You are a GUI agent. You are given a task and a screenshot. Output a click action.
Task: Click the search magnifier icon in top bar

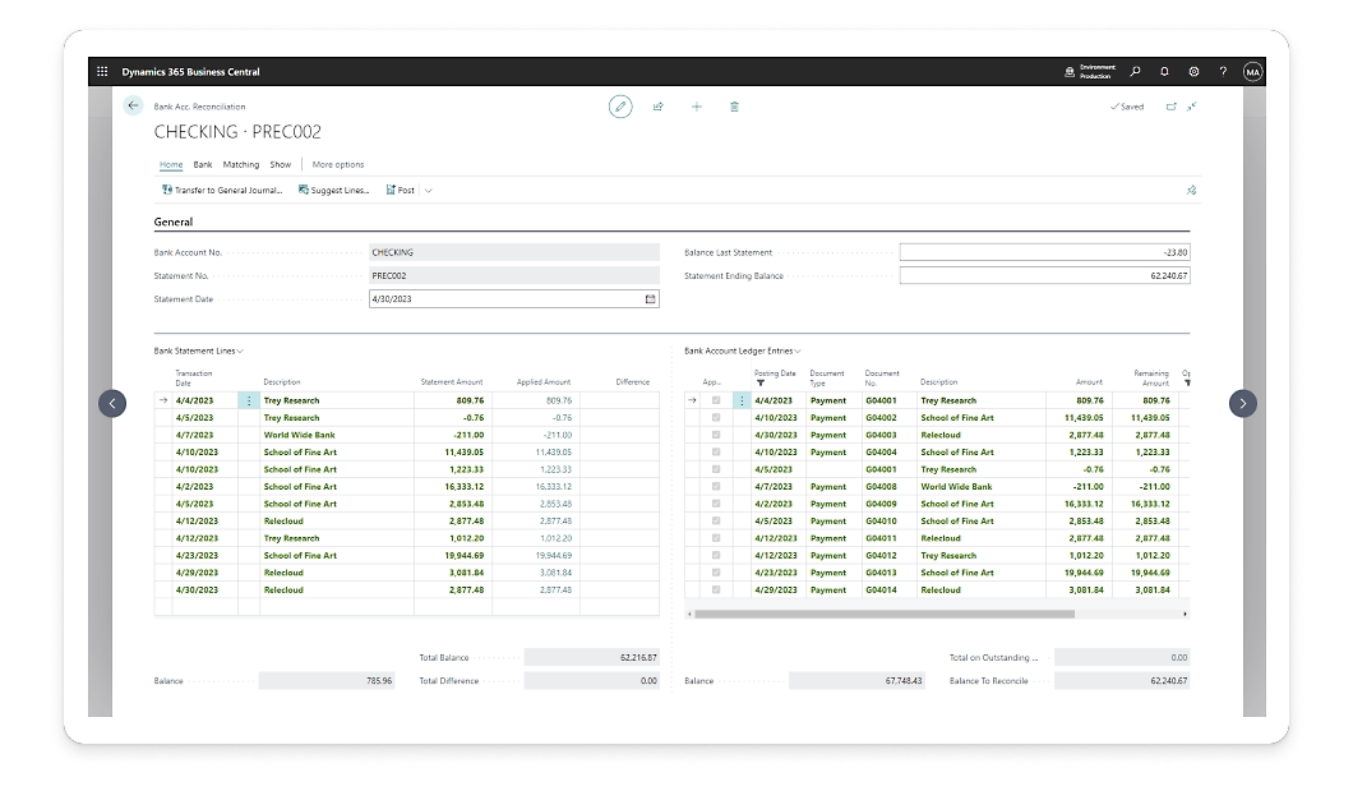pyautogui.click(x=1136, y=72)
